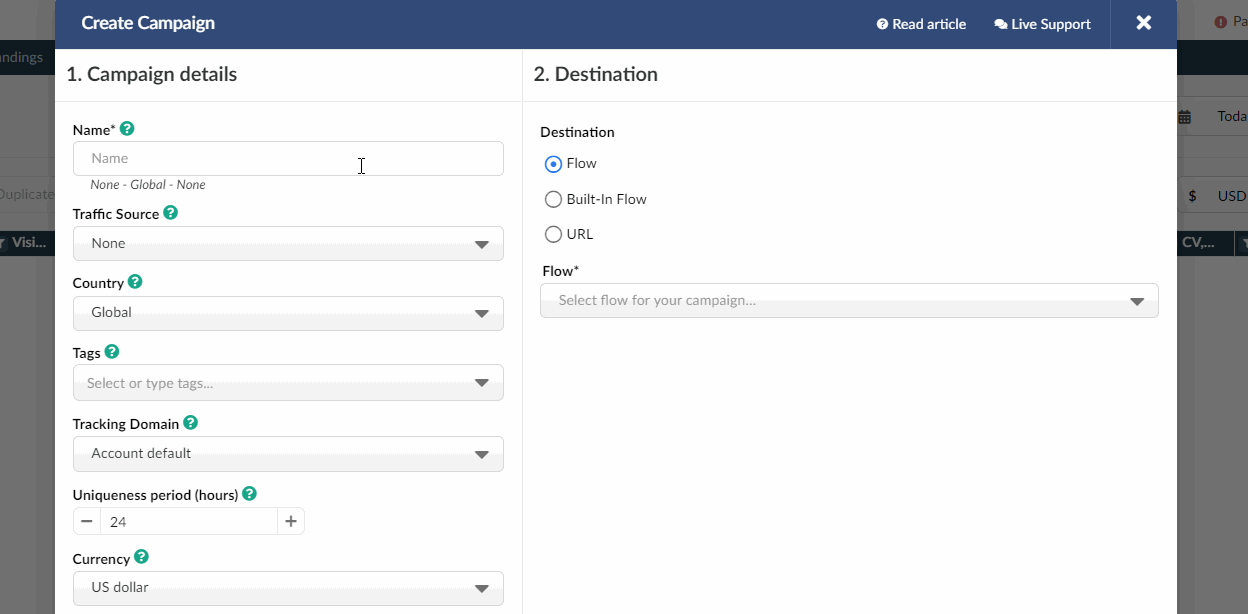Screen dimensions: 1248x614
Task: Increase uniqueness period with plus button
Action: pos(291,521)
